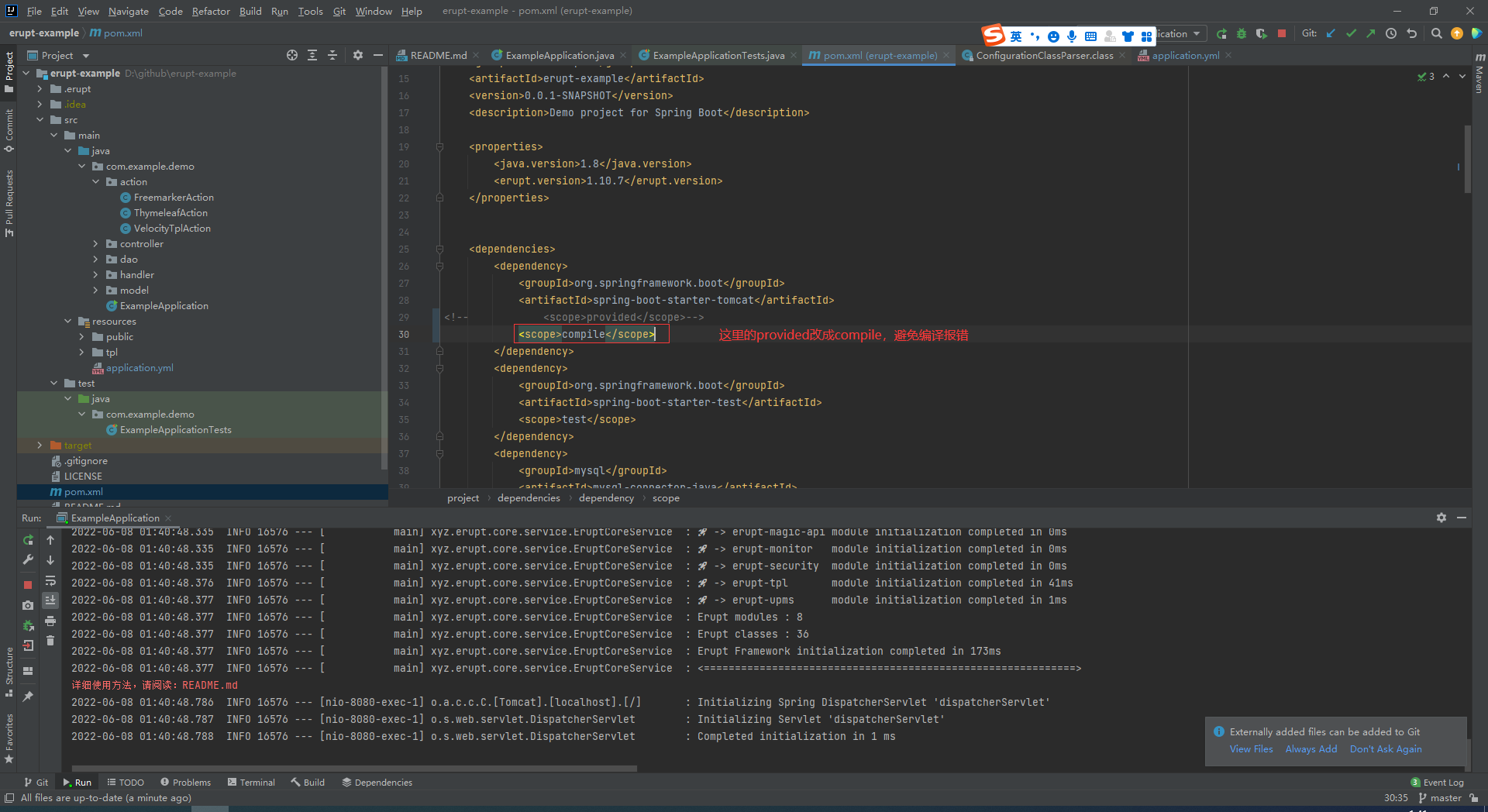The image size is (1488, 812).
Task: Click the camera icon to dump threads
Action: coord(28,605)
